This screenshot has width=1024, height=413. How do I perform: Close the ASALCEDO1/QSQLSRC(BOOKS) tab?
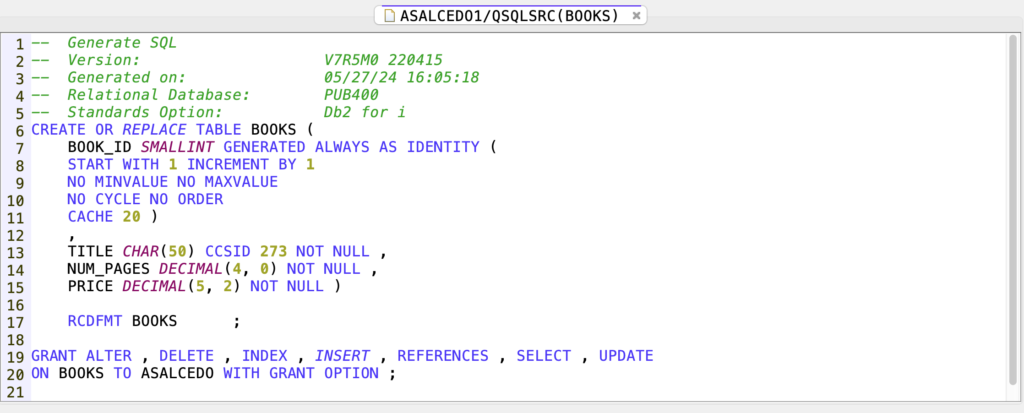pos(636,15)
